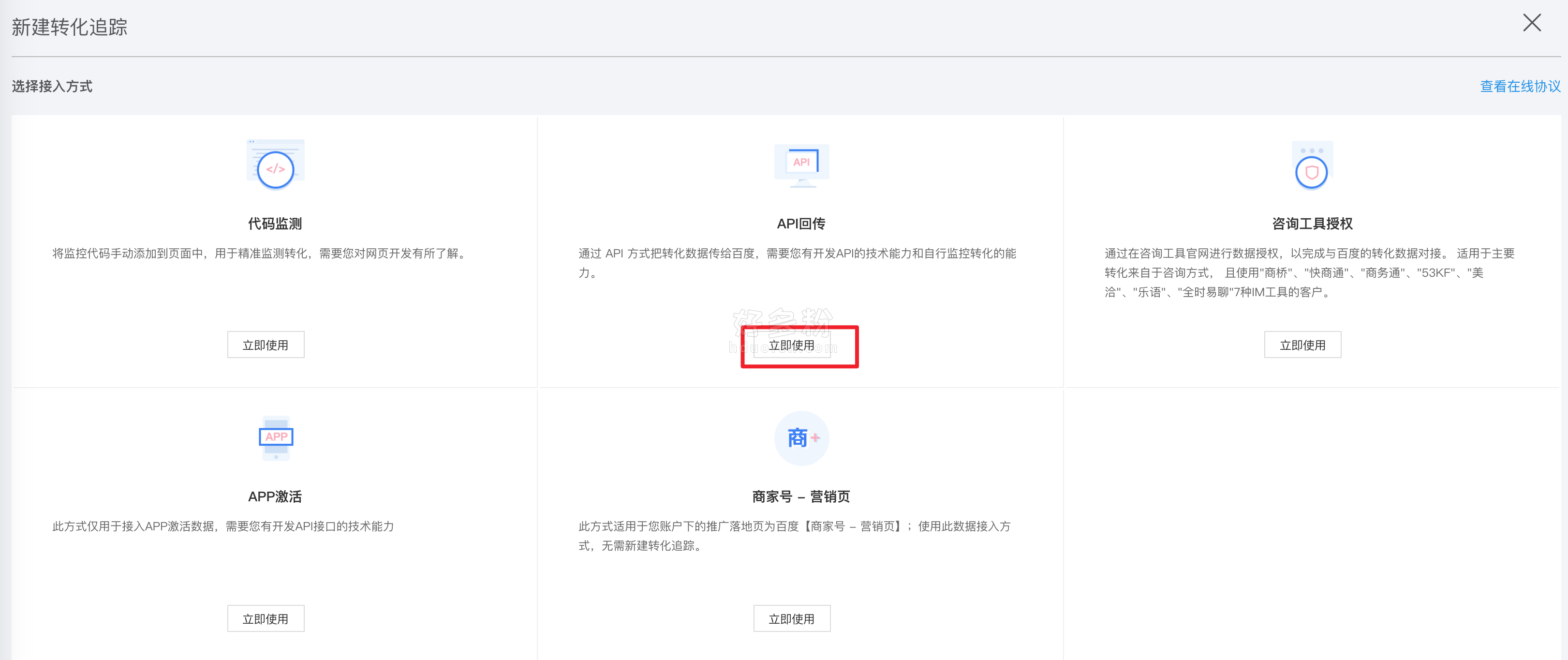Select the 代码监测 card title

pyautogui.click(x=275, y=224)
